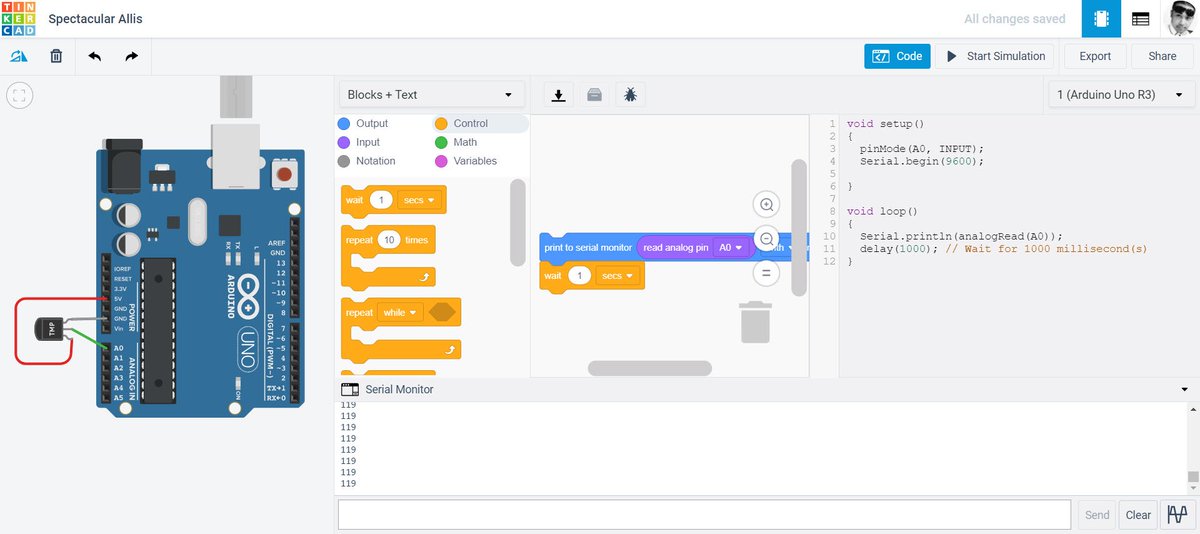Click Serial.begin(9600) code line
Screen dimensions: 1200x534
tap(922, 161)
